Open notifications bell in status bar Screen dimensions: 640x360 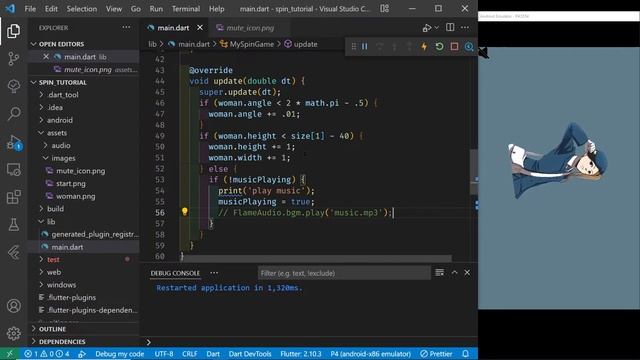(x=466, y=353)
